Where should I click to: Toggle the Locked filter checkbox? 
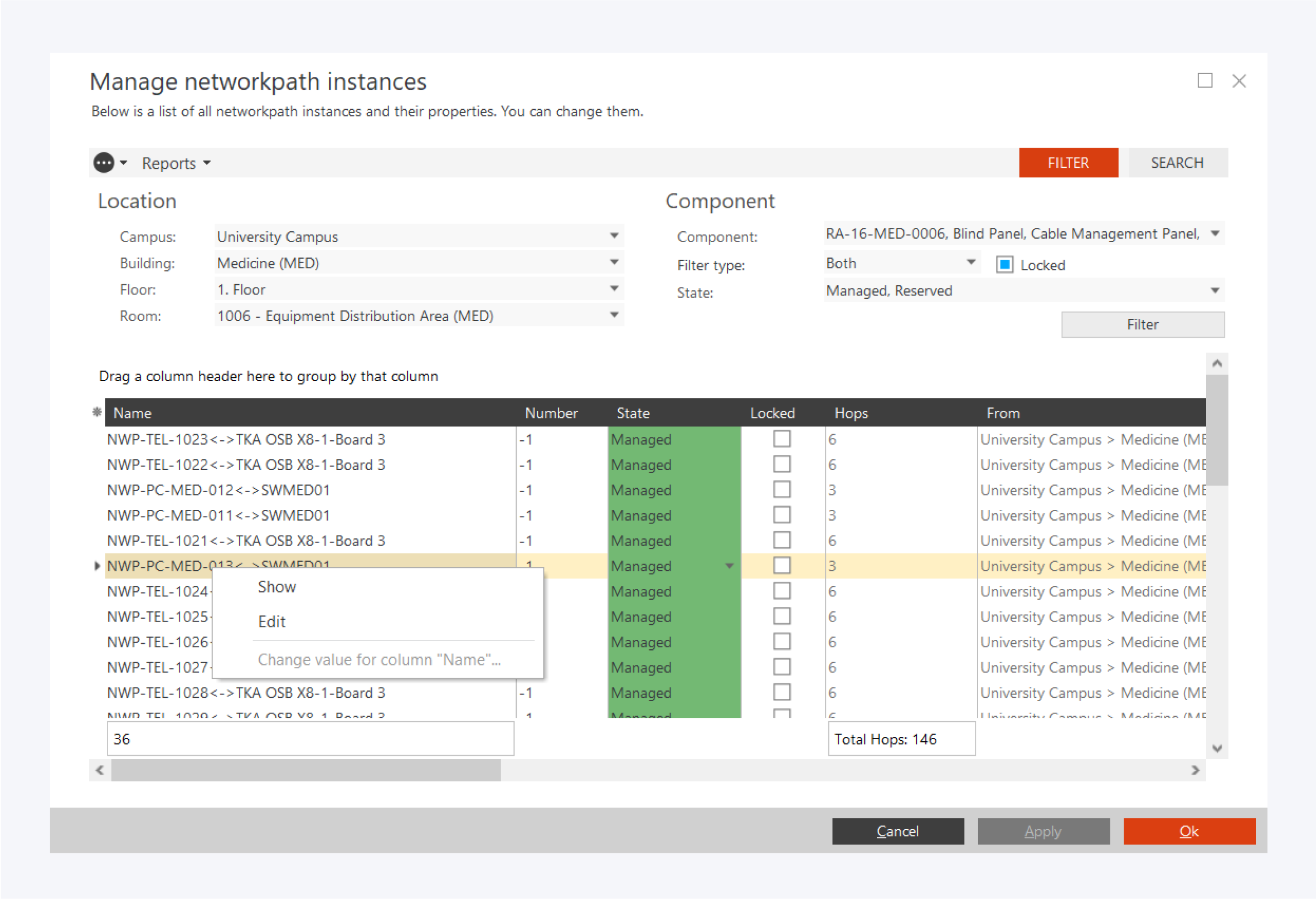click(x=1004, y=265)
